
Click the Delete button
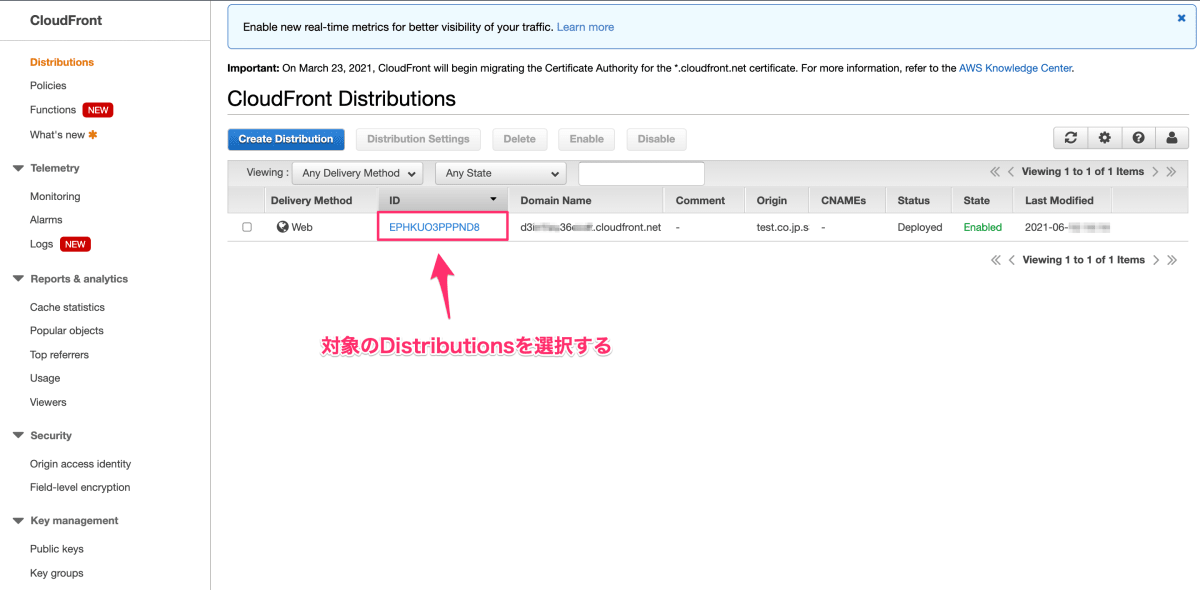(x=519, y=139)
